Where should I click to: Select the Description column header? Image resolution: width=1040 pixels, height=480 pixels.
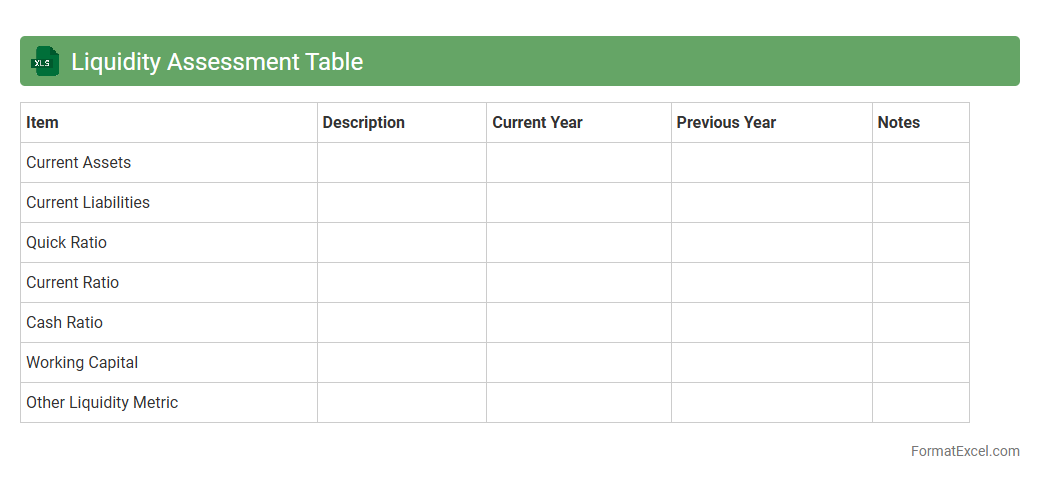point(363,122)
